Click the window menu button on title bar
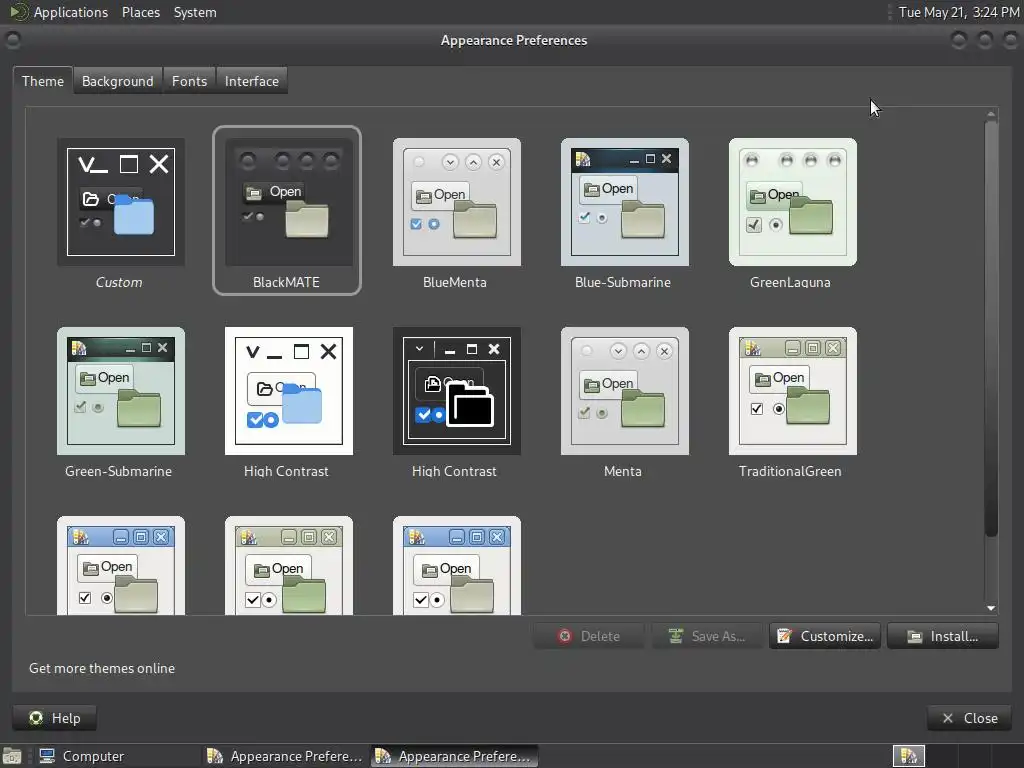The height and width of the screenshot is (768, 1024). pyautogui.click(x=12, y=40)
